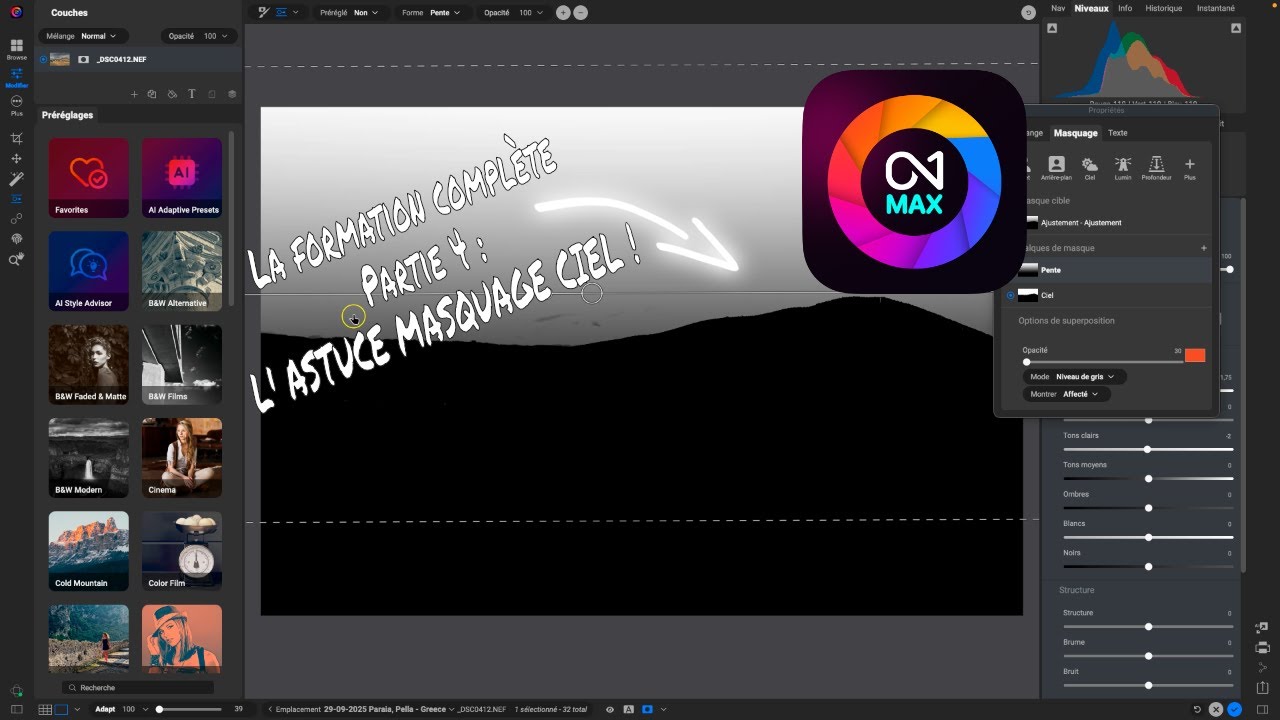Add a mask layer with plus icon
Image resolution: width=1280 pixels, height=720 pixels.
[1203, 248]
